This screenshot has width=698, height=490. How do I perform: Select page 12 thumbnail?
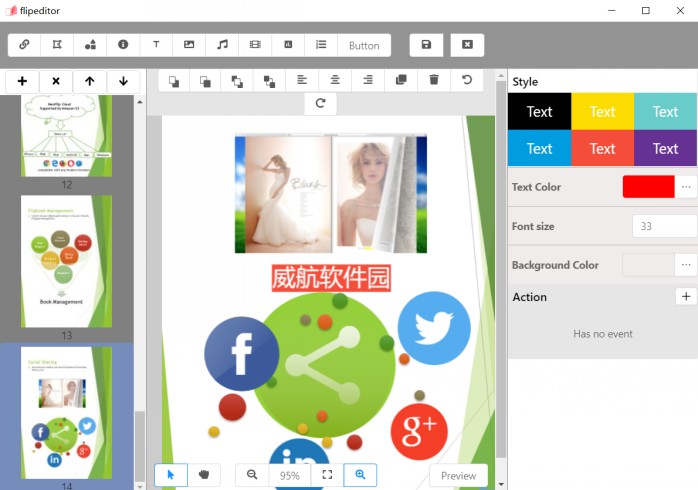point(66,136)
